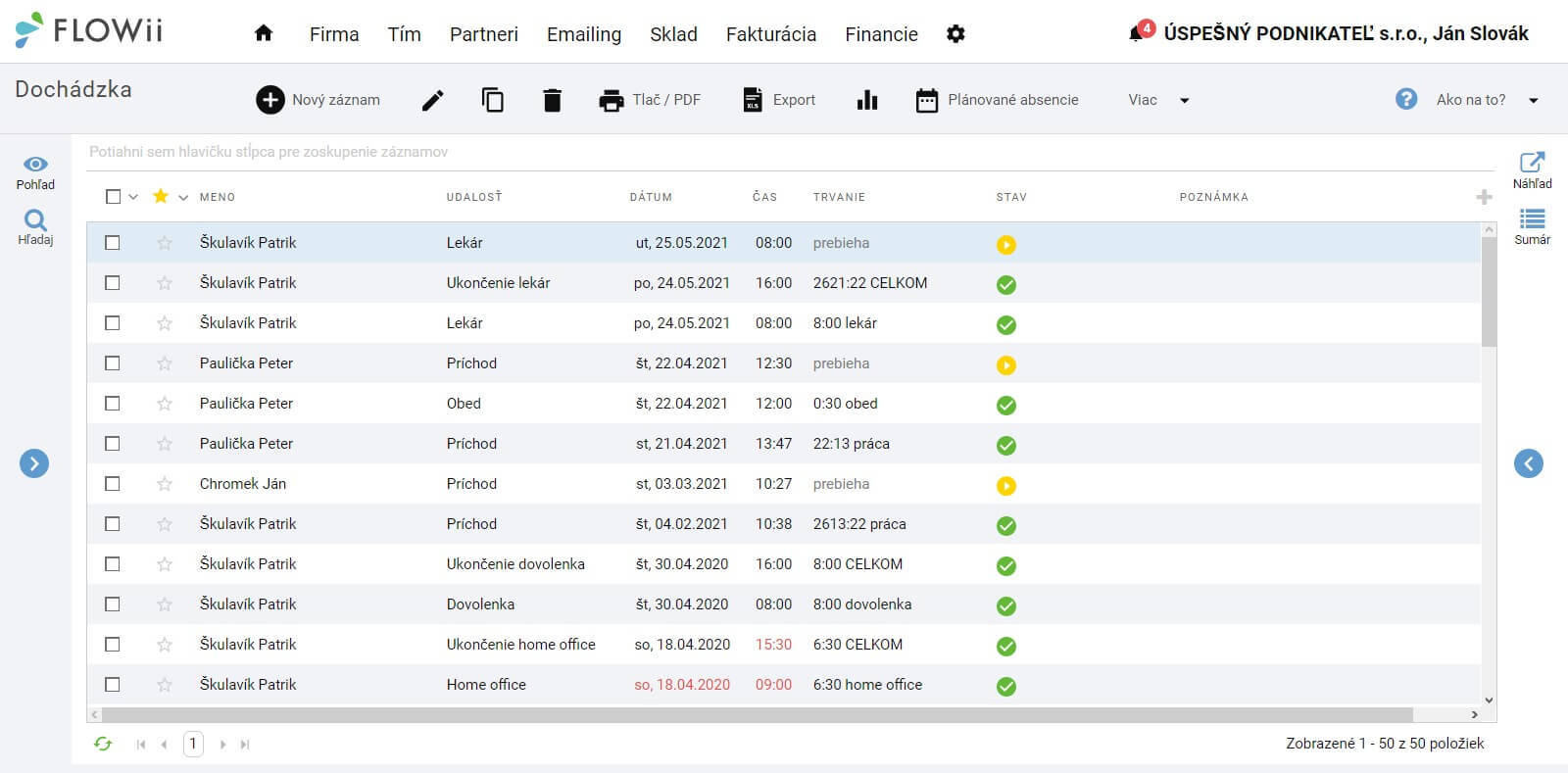
Task: Click the green status icon for Obed row
Action: click(x=1006, y=406)
